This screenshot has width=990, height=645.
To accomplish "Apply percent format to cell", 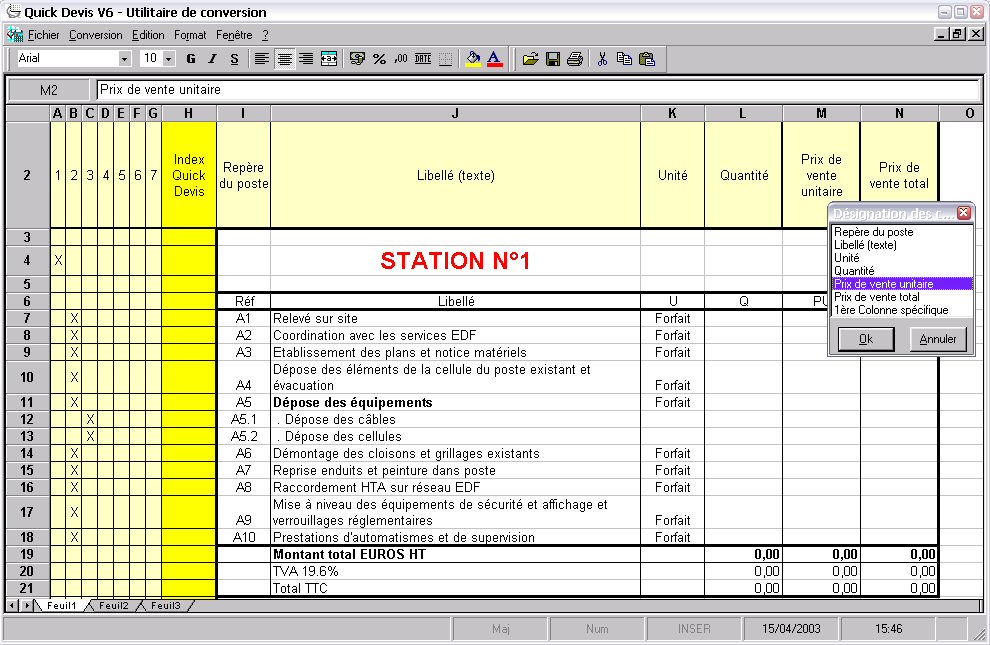I will (379, 59).
